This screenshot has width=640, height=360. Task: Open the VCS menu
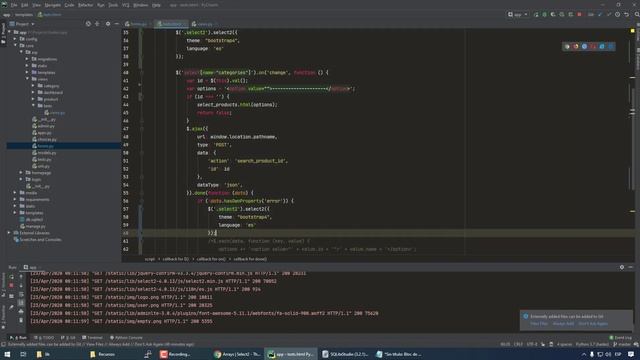[x=126, y=5]
